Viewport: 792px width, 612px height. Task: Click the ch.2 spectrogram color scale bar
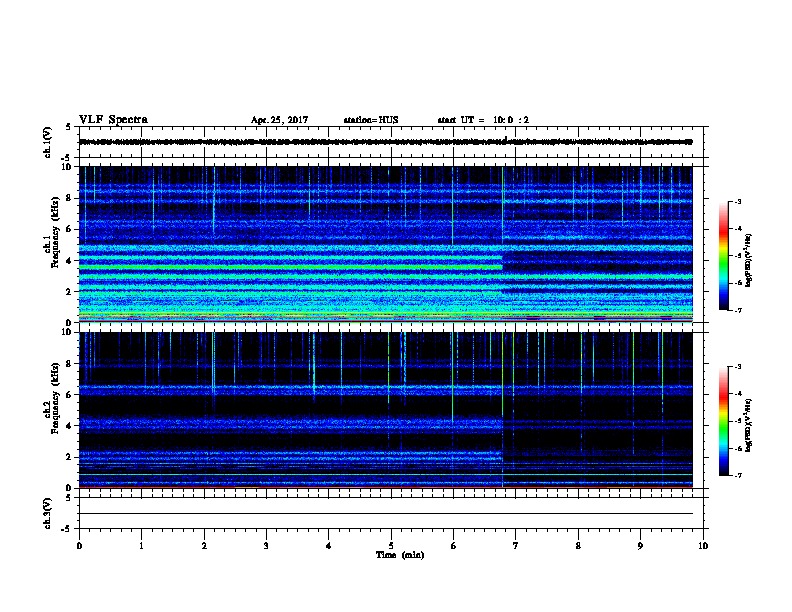coord(723,421)
